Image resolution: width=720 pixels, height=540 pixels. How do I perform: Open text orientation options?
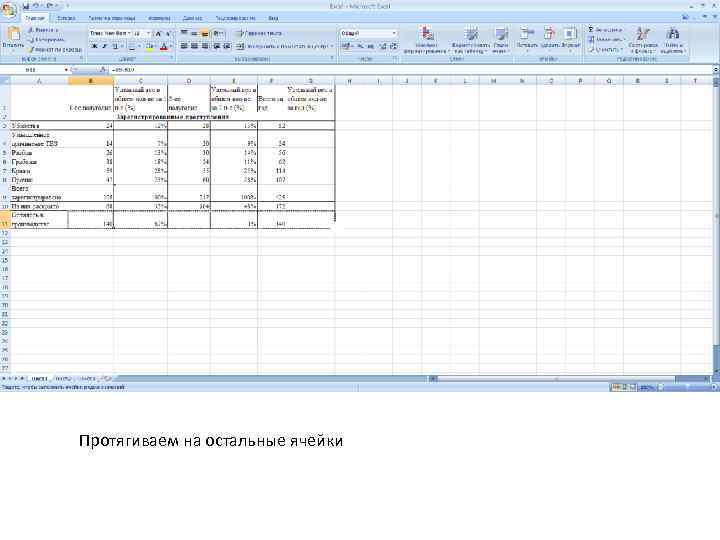[x=219, y=33]
